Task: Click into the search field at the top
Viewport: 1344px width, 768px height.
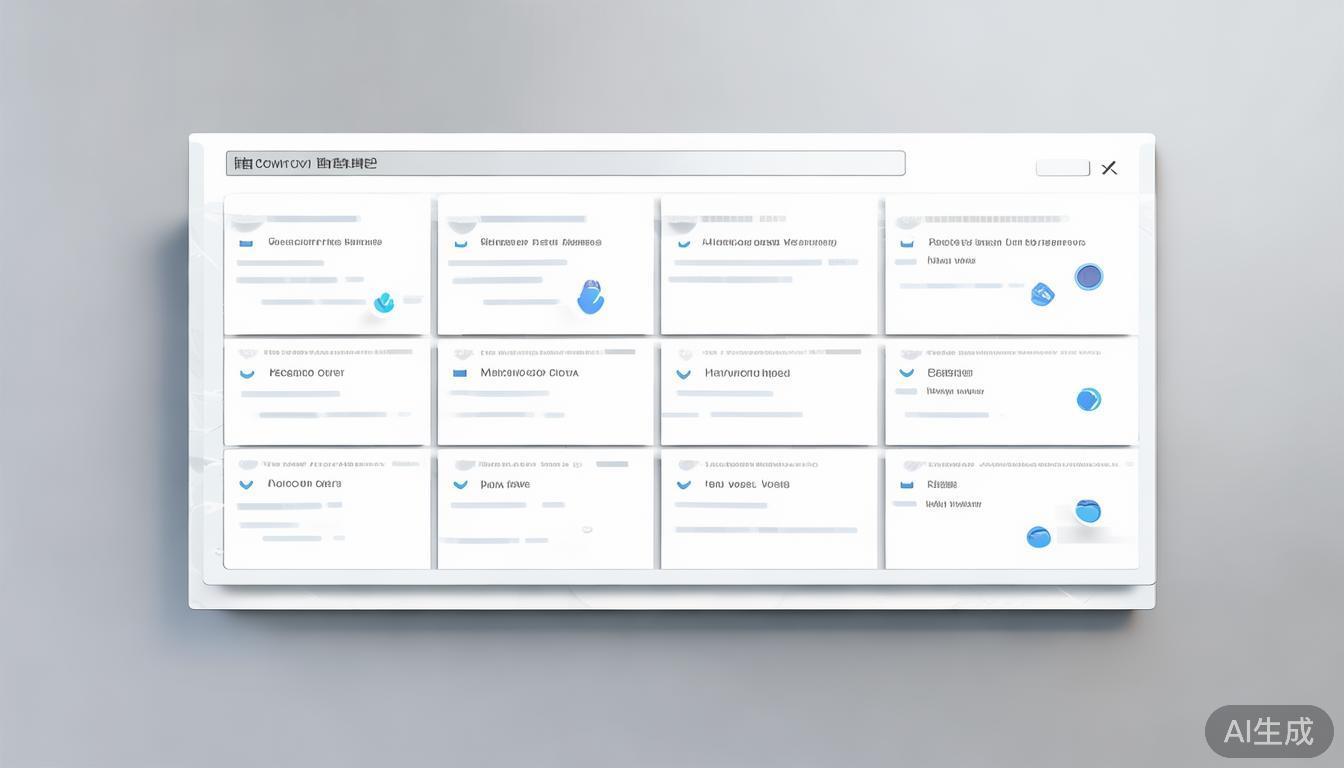Action: (x=565, y=163)
